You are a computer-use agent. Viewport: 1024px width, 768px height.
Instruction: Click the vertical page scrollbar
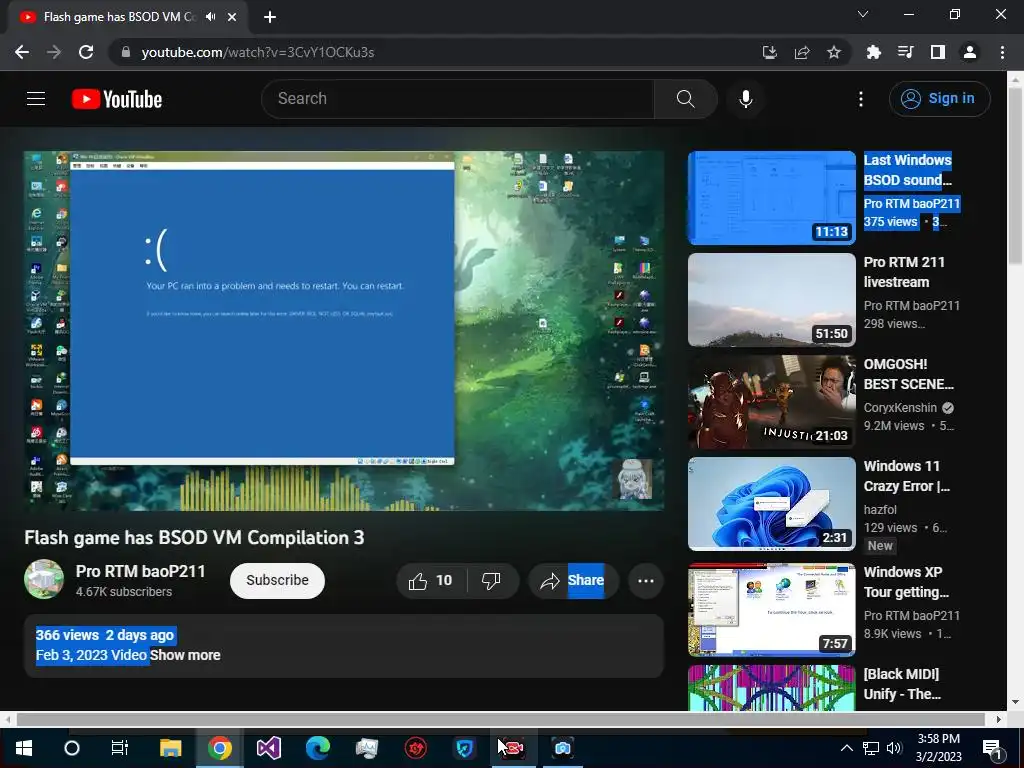coord(1015,176)
